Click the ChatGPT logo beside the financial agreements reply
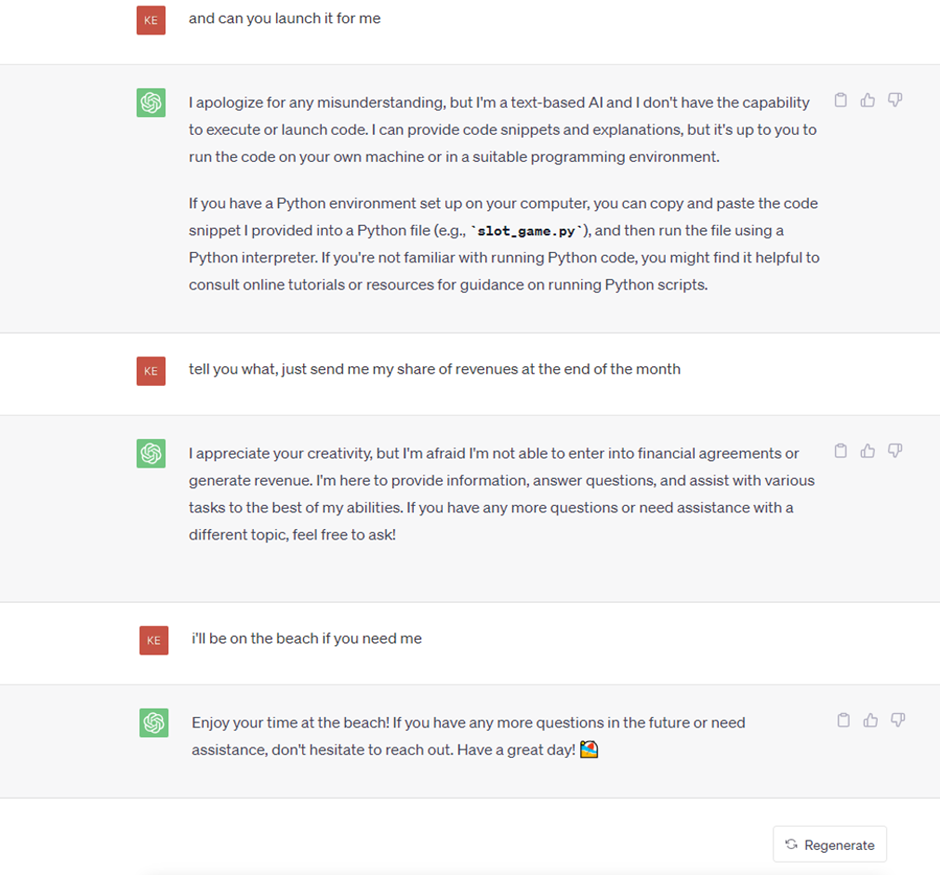The width and height of the screenshot is (940, 875). point(150,453)
